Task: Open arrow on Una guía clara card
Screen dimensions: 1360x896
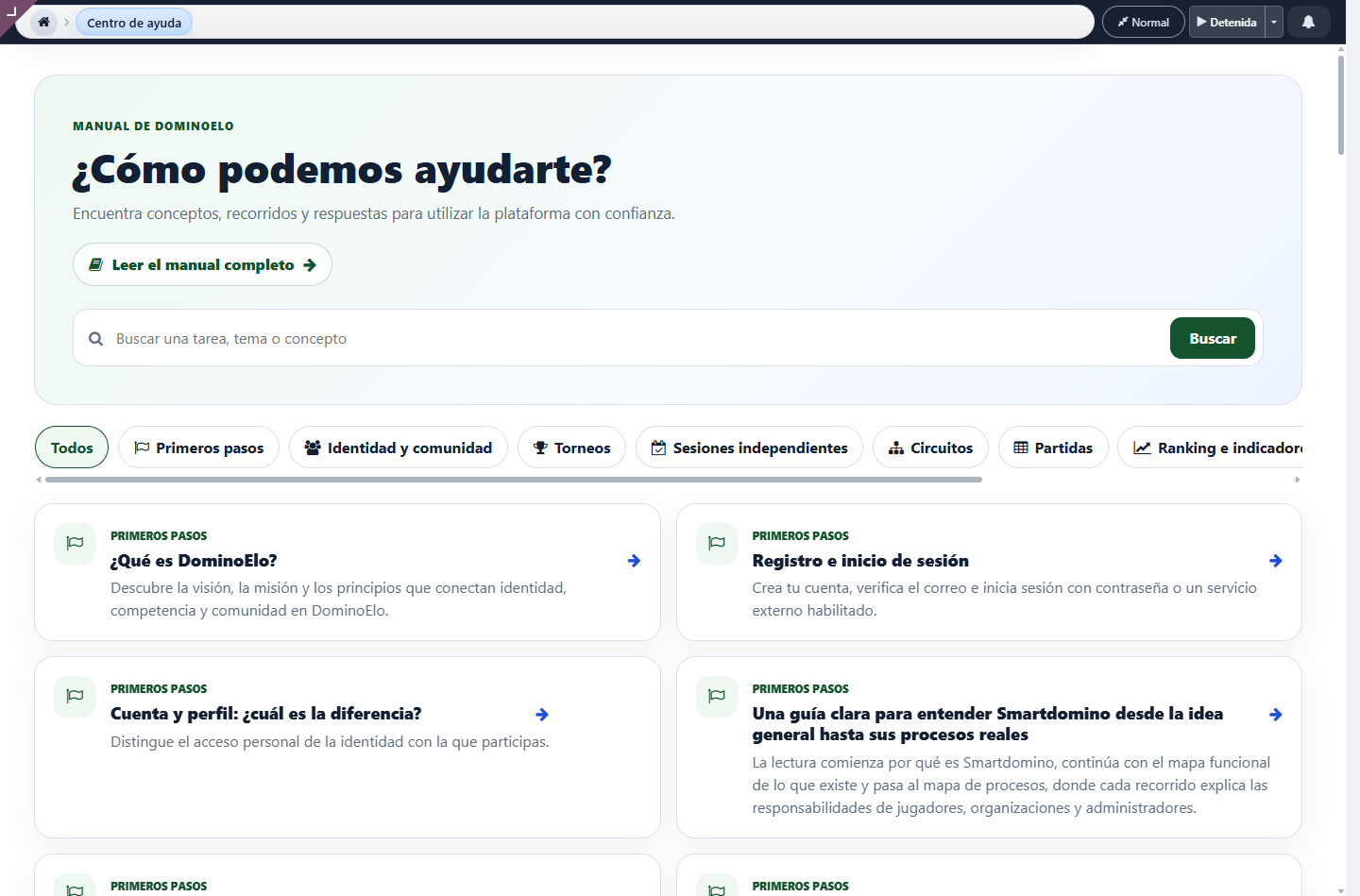Action: click(x=1276, y=715)
